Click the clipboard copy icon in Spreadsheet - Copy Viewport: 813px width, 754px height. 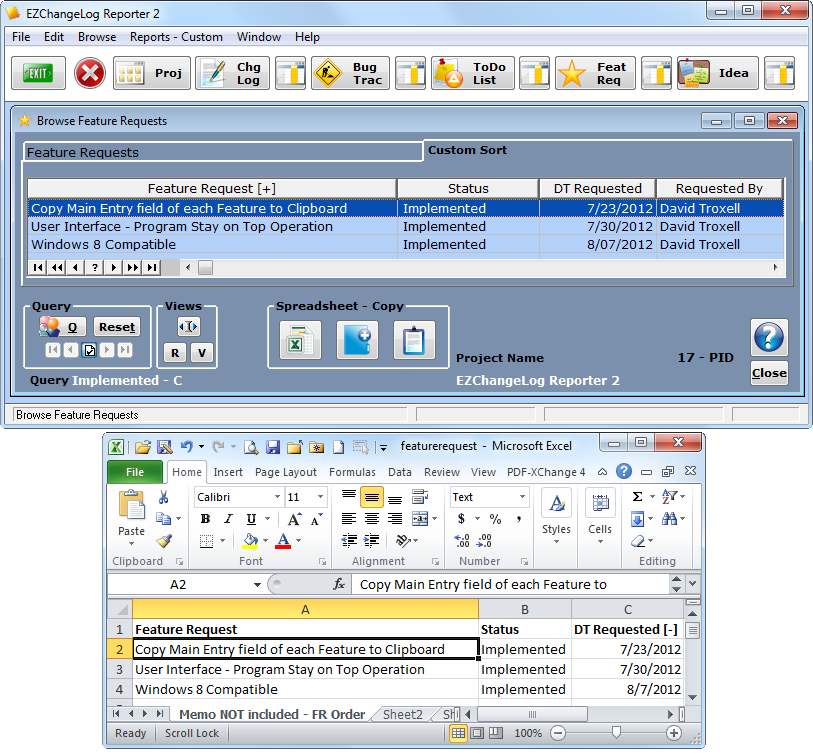[414, 340]
